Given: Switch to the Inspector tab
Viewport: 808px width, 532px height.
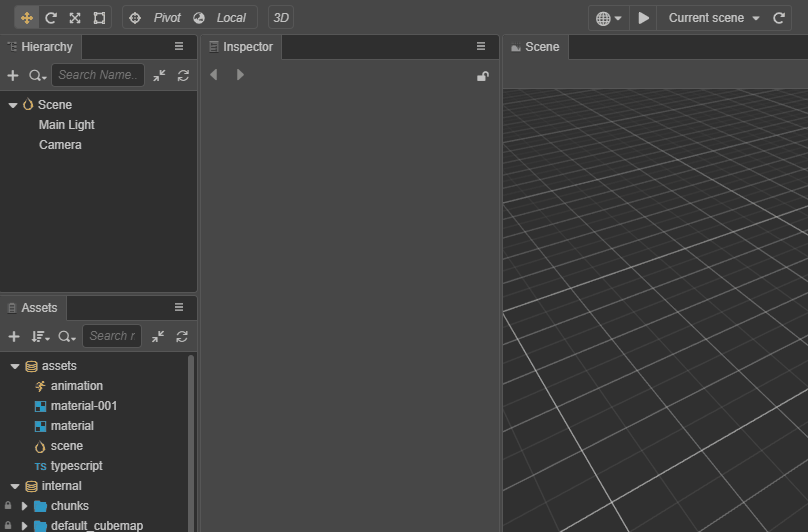Looking at the screenshot, I should click(x=241, y=47).
